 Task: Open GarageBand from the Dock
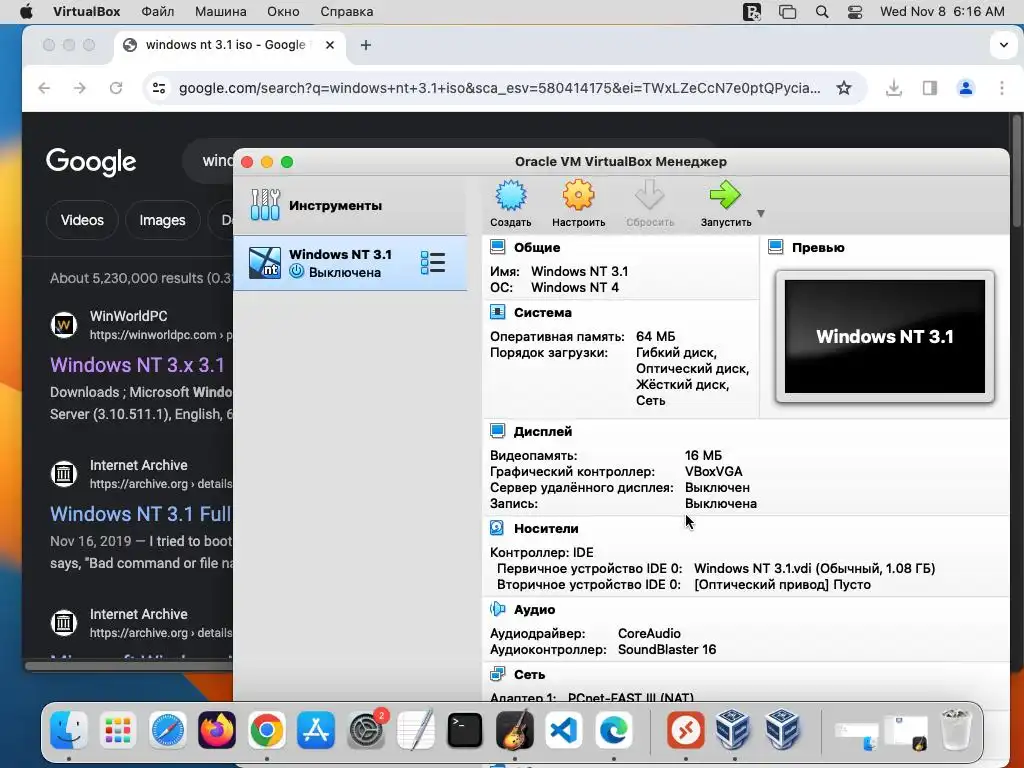[x=515, y=730]
